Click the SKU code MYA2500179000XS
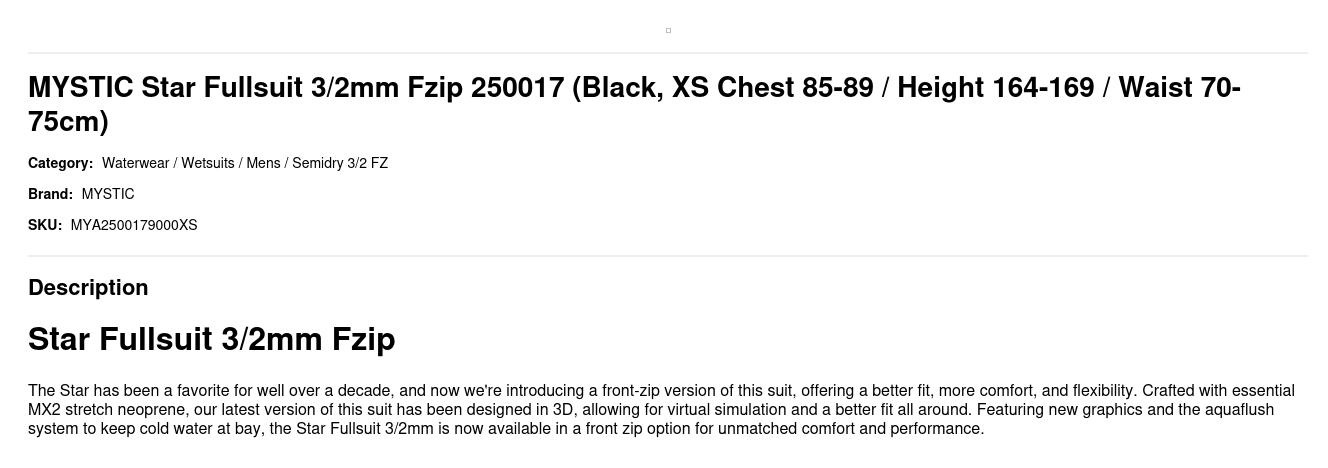Image resolution: width=1328 pixels, height=468 pixels. pos(134,225)
